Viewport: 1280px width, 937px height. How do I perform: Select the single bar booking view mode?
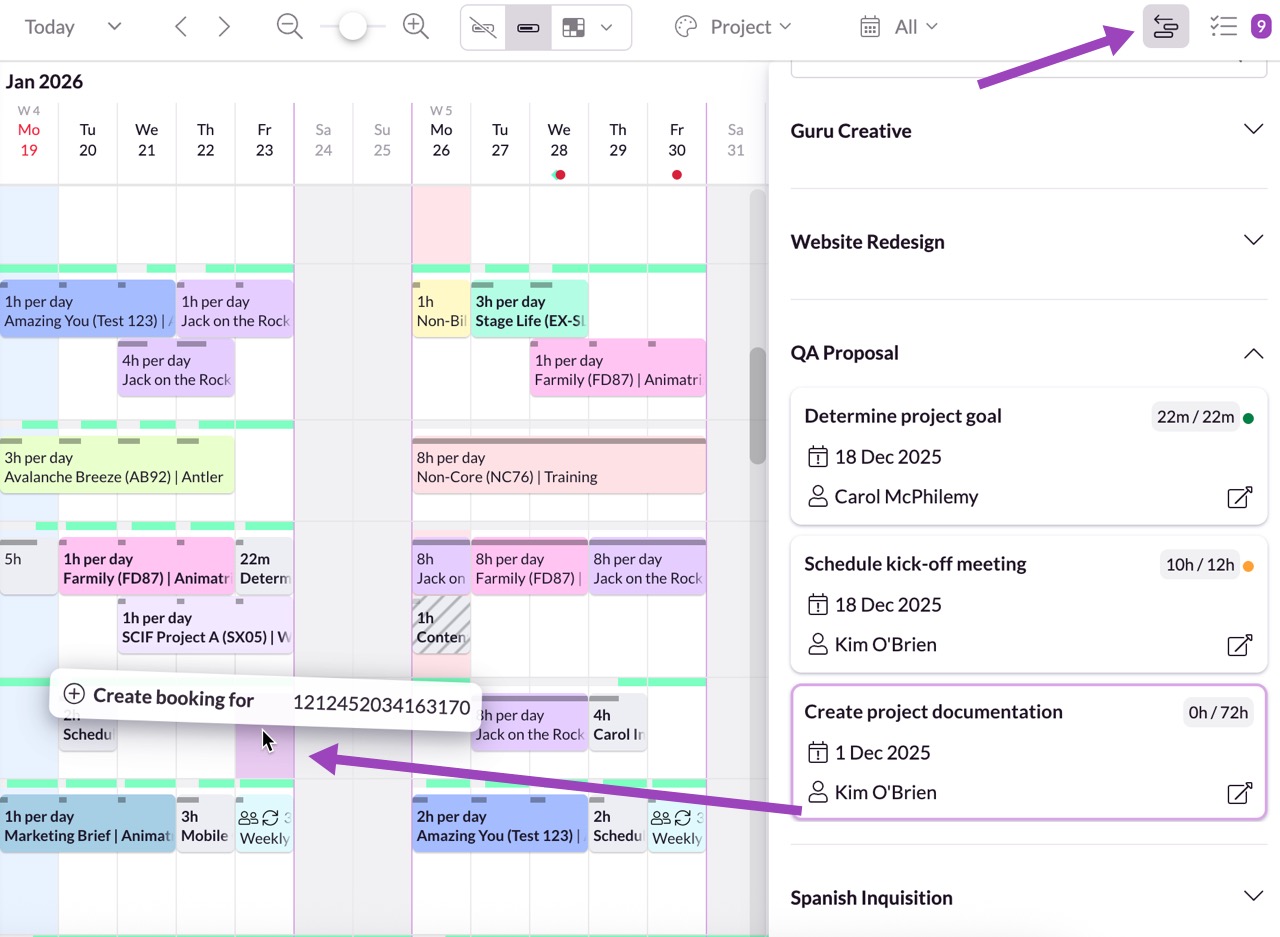pos(528,28)
